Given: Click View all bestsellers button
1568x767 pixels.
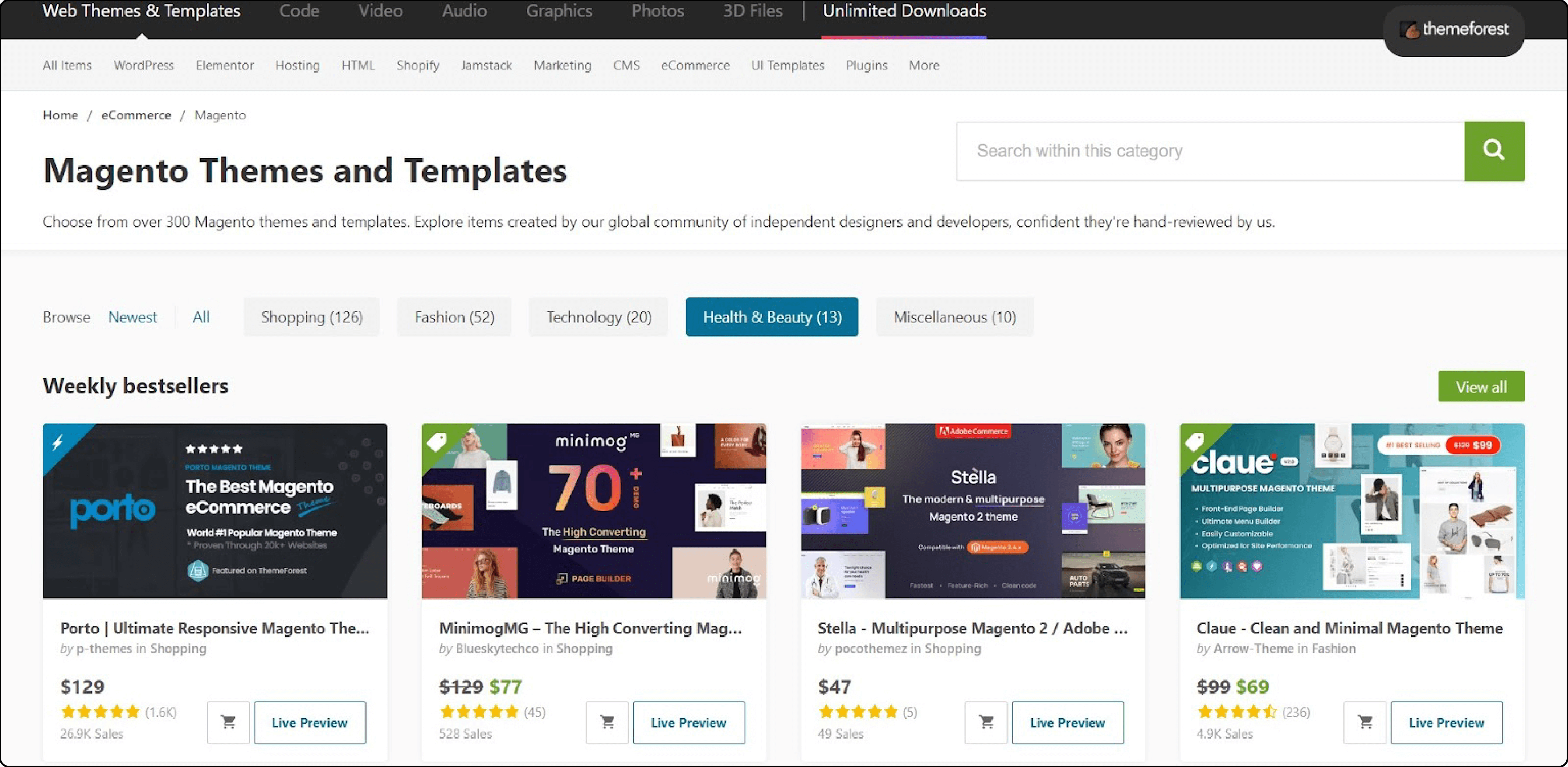Looking at the screenshot, I should click(x=1481, y=386).
